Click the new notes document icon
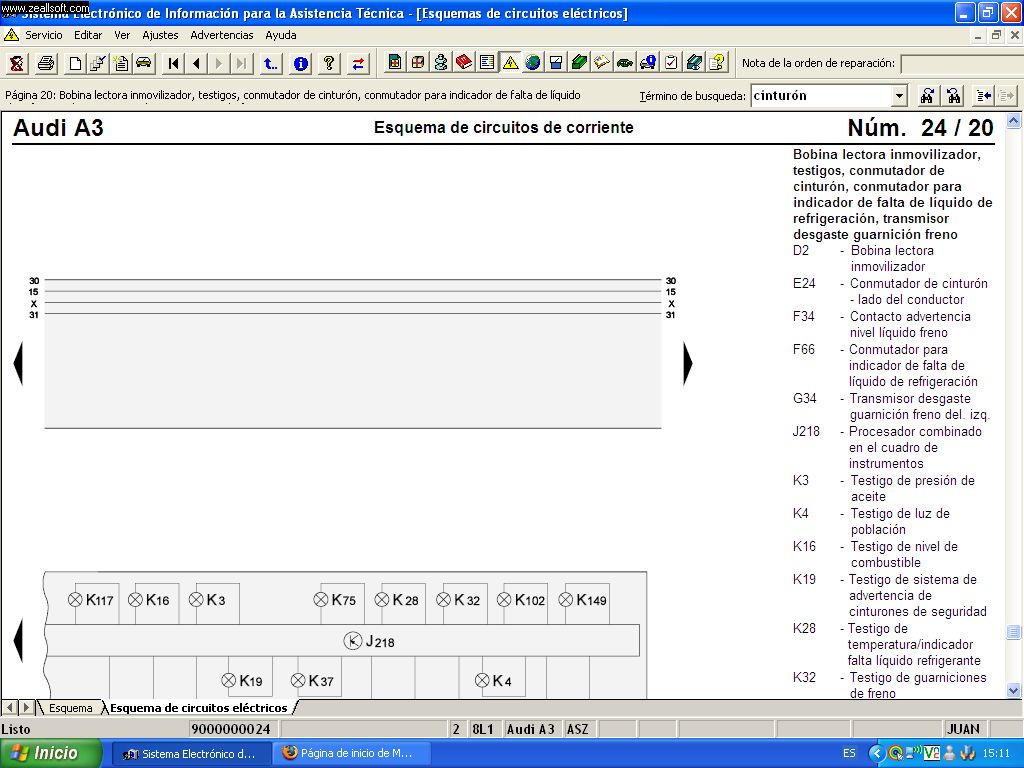Image resolution: width=1024 pixels, height=768 pixels. coord(121,63)
